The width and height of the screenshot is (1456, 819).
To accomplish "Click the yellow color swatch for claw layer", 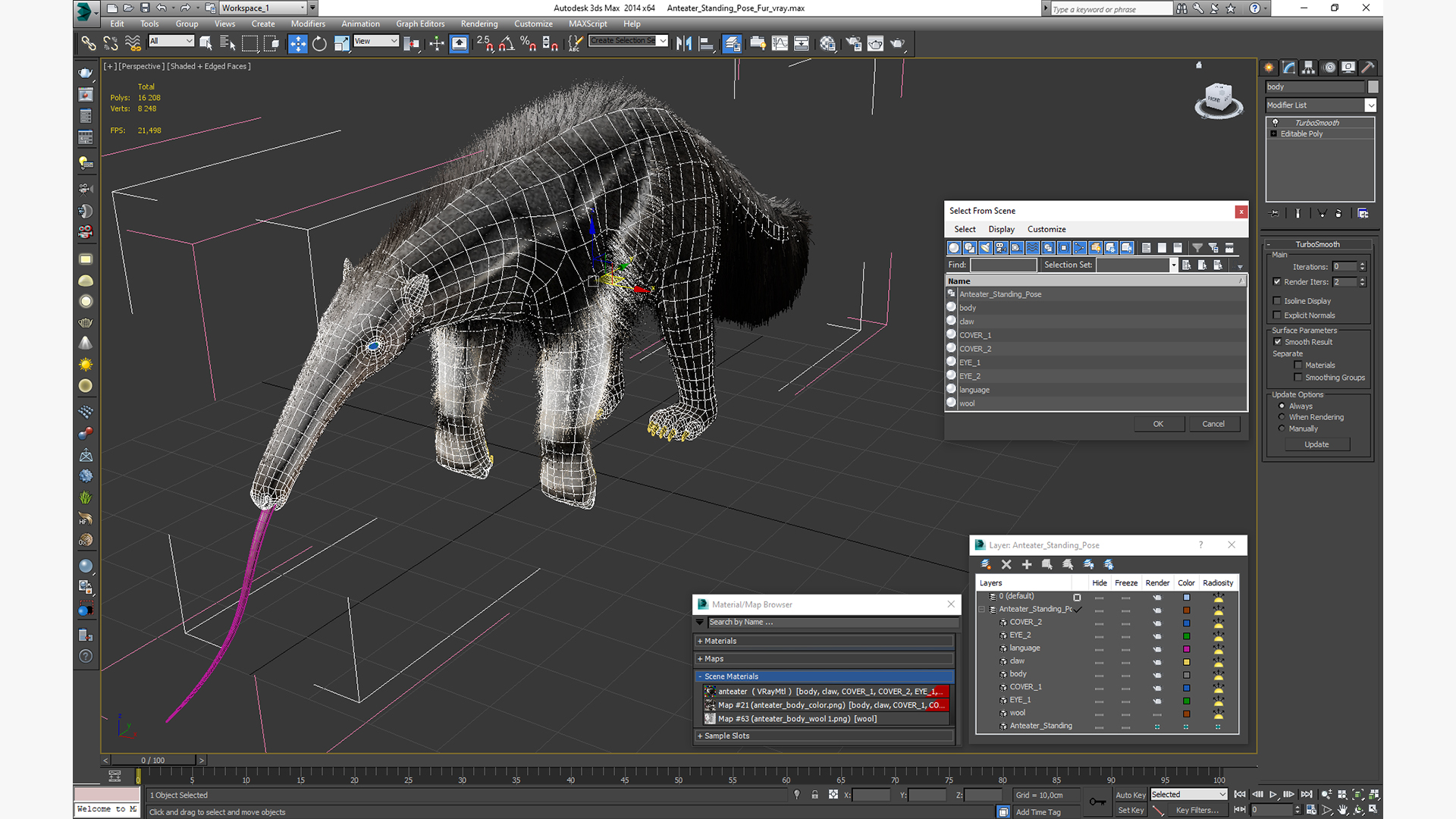I will point(1187,662).
